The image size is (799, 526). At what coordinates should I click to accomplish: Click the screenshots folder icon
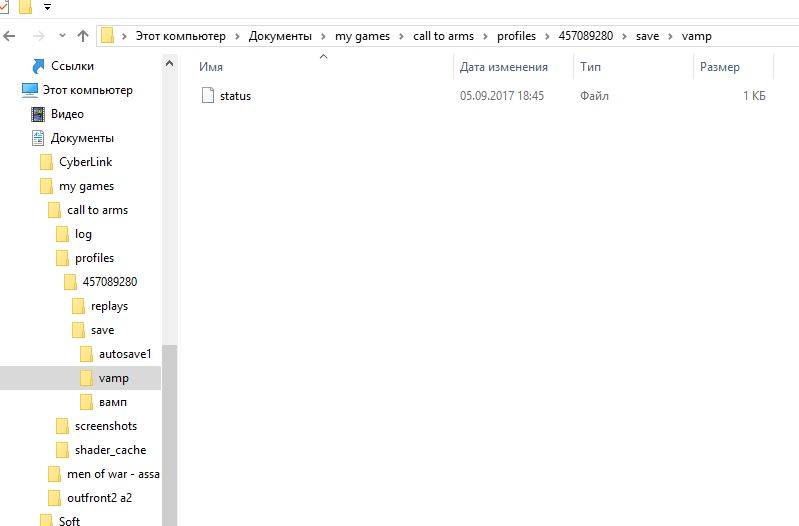(x=62, y=426)
